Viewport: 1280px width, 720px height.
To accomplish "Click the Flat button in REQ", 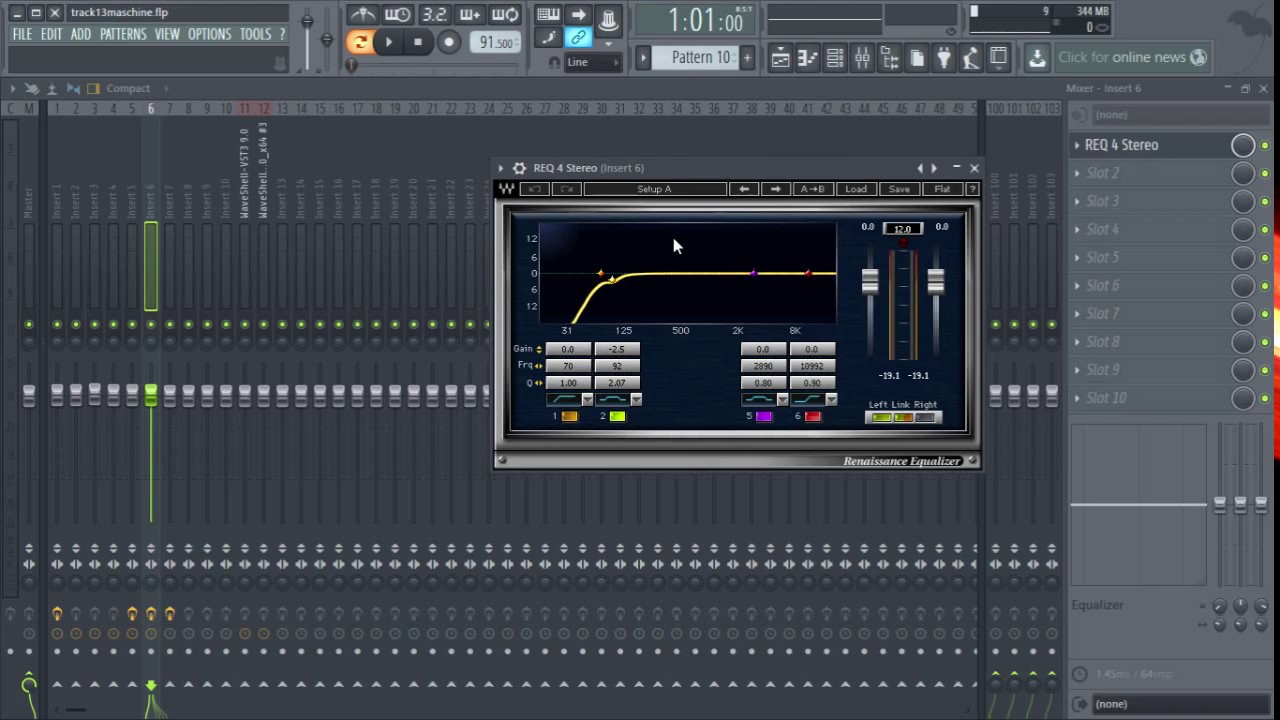I will pyautogui.click(x=942, y=189).
